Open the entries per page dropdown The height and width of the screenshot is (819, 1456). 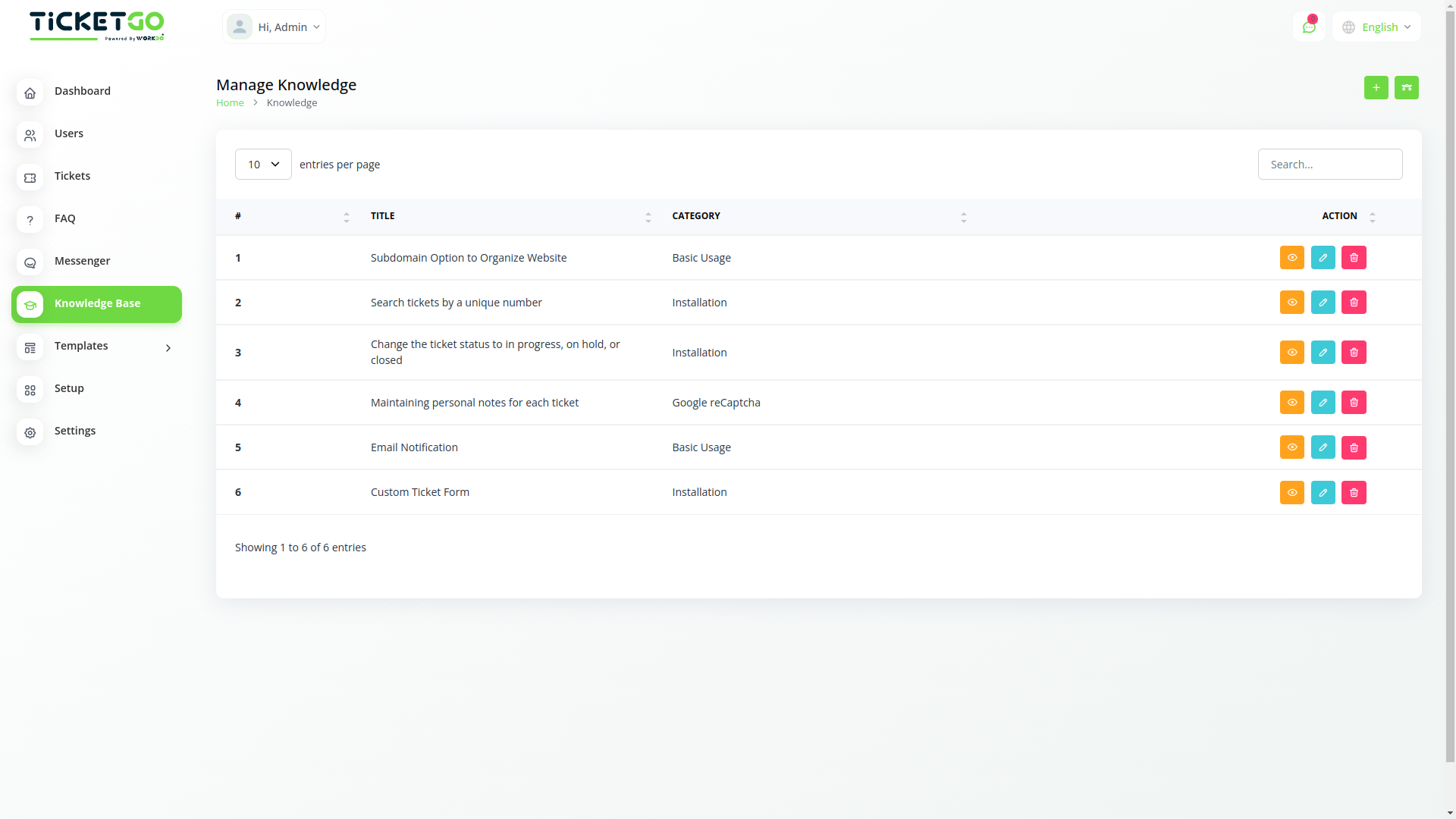point(262,164)
